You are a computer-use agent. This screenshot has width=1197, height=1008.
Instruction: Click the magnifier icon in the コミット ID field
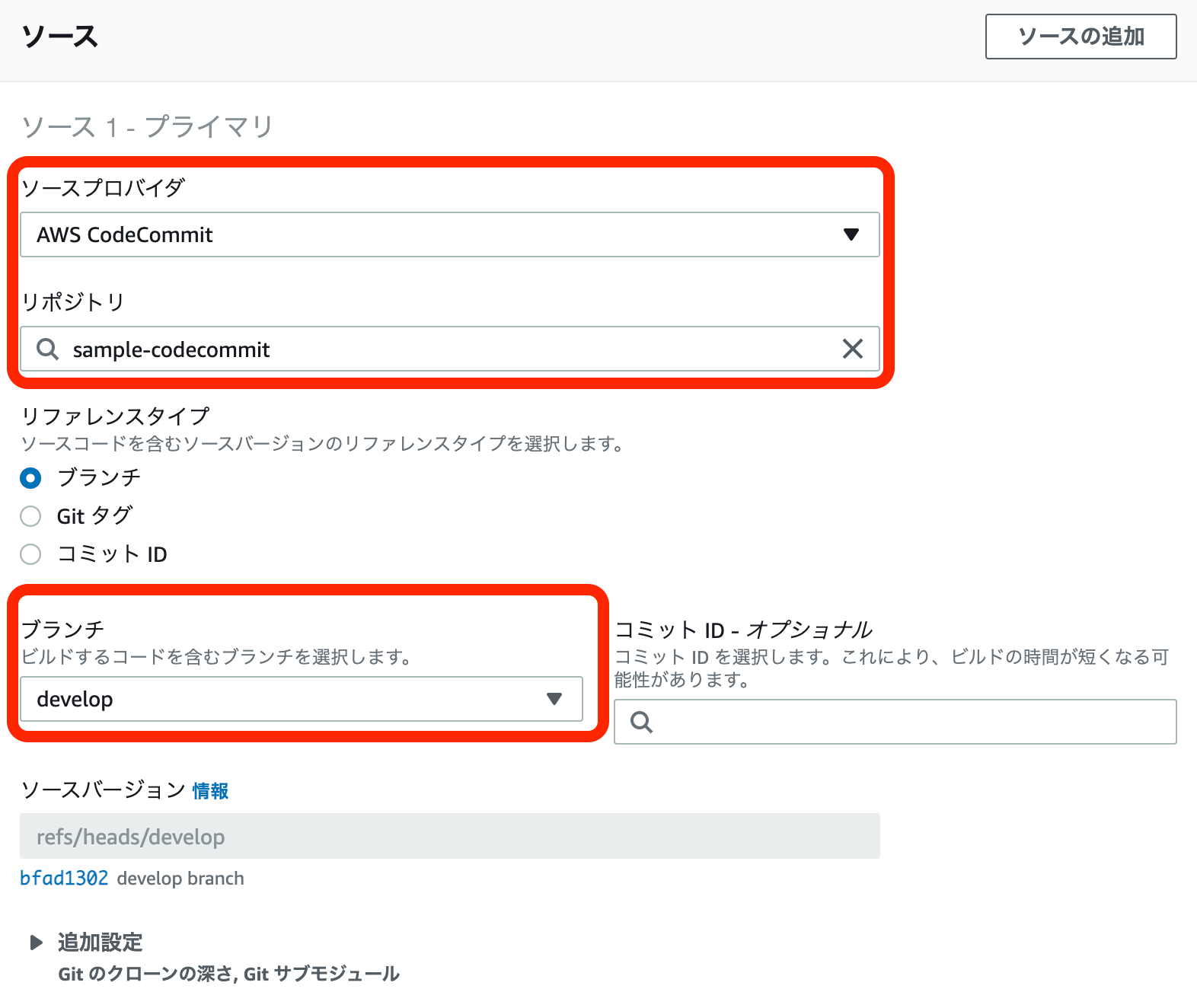click(x=642, y=722)
